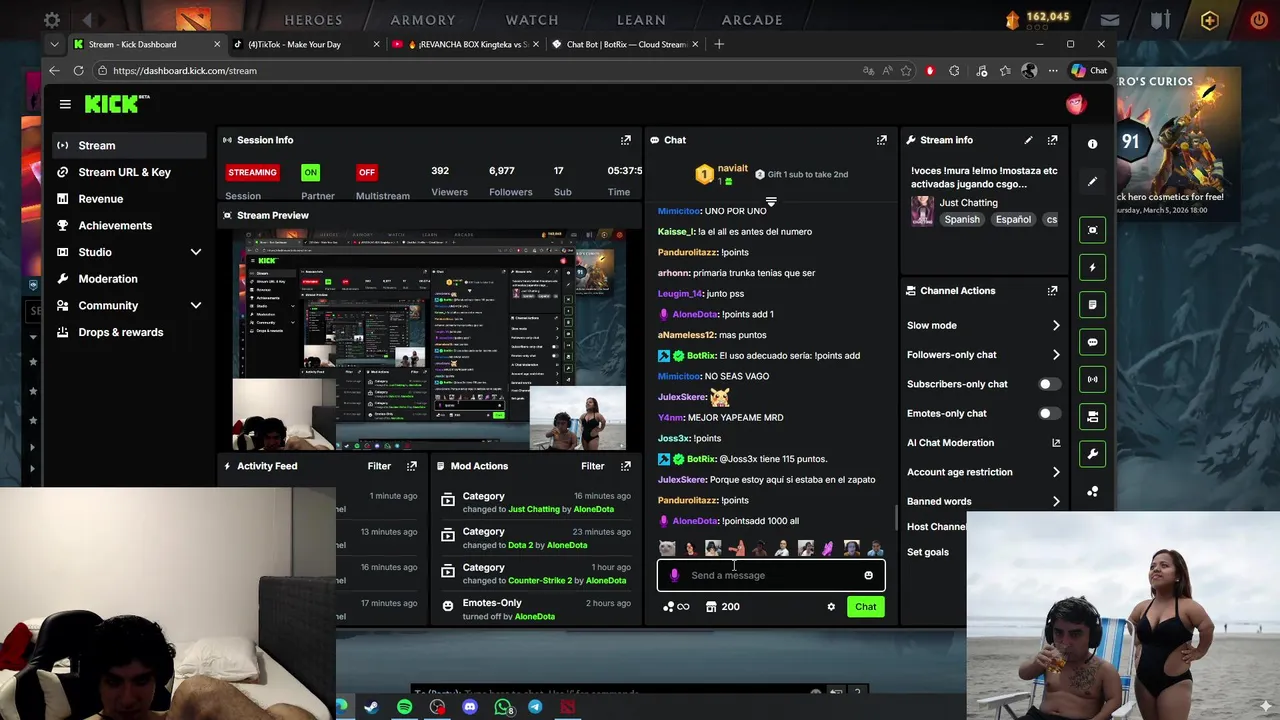Screen dimensions: 1280x720
Task: Pop out the Chat panel
Action: tap(882, 140)
